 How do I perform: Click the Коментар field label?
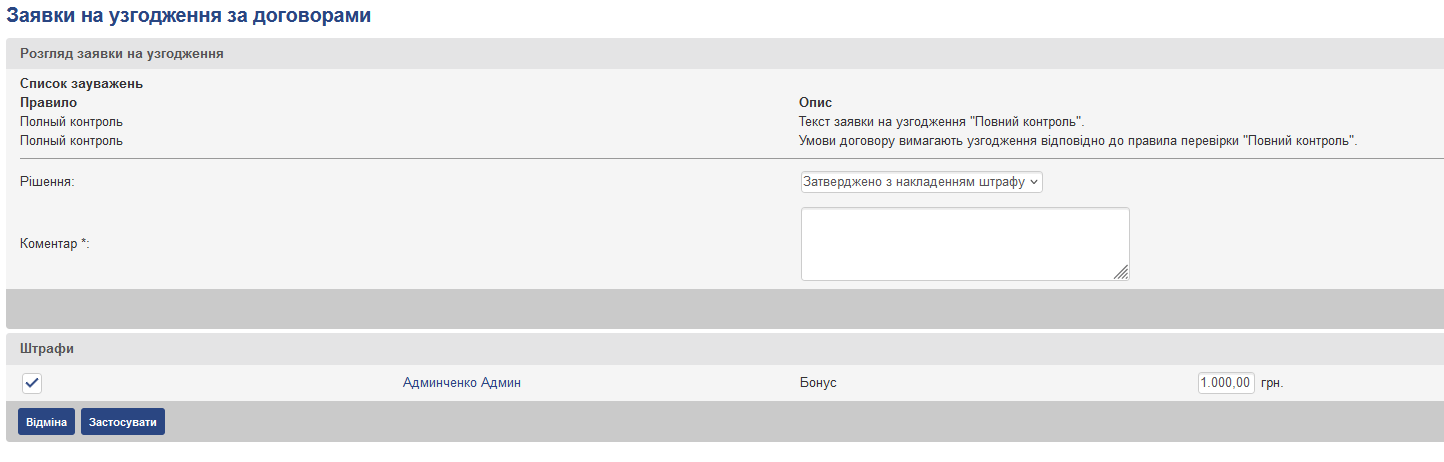point(55,244)
